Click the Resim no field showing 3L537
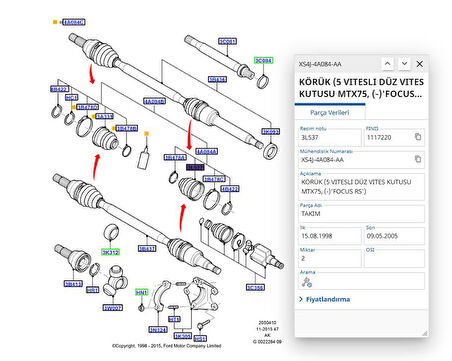The image size is (452, 361). 330,137
